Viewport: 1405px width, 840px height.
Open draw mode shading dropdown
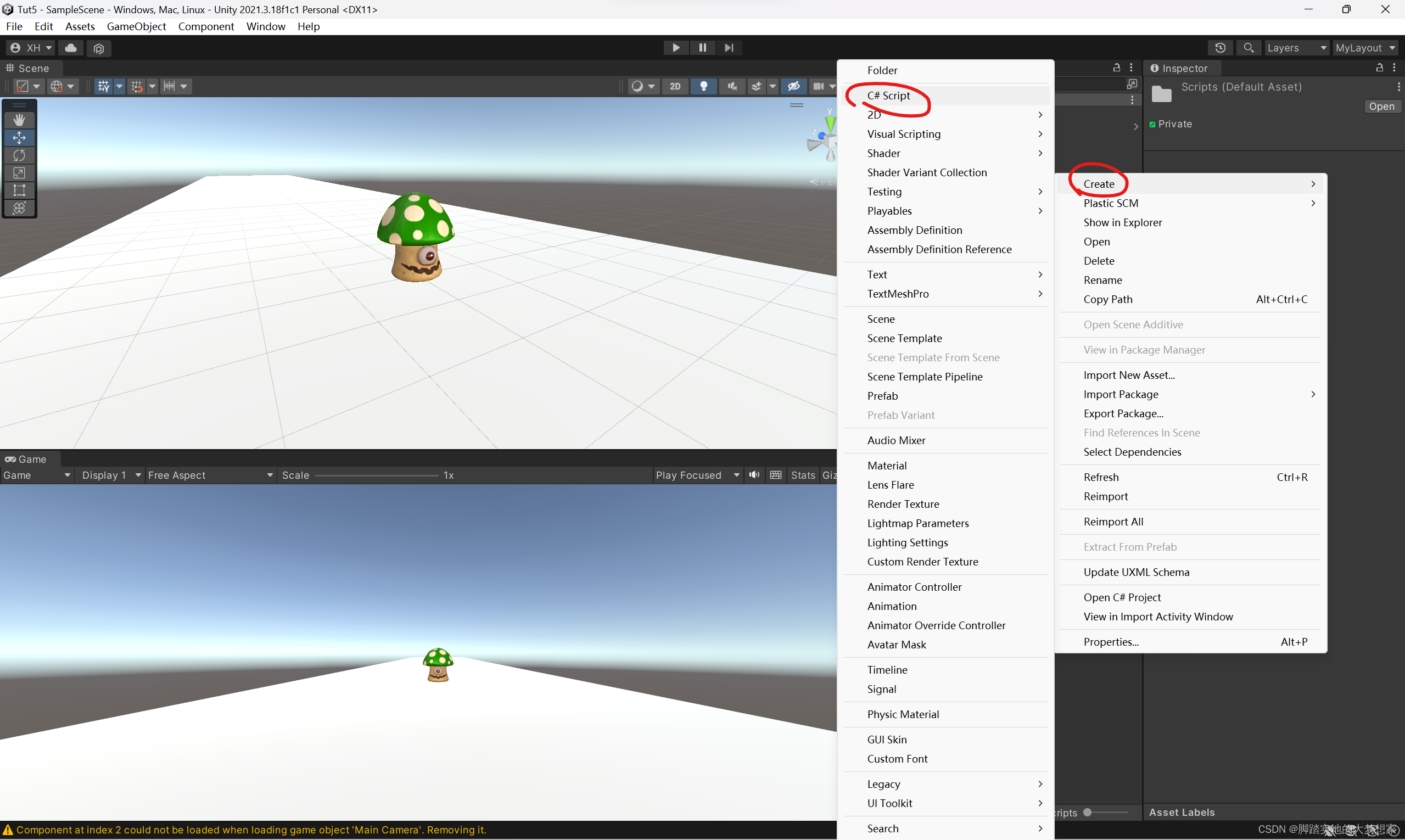click(x=642, y=86)
